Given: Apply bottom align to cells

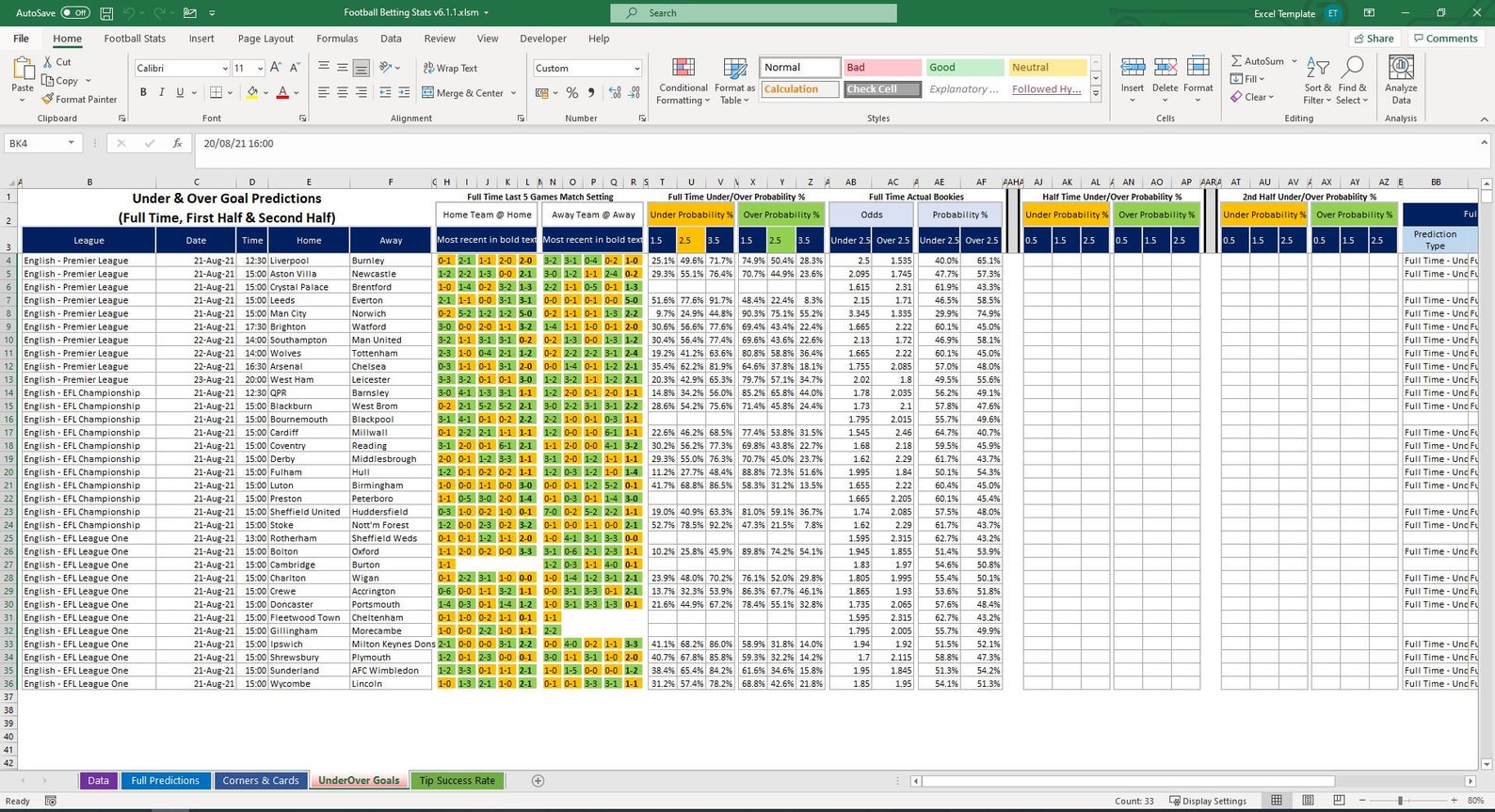Looking at the screenshot, I should [361, 68].
